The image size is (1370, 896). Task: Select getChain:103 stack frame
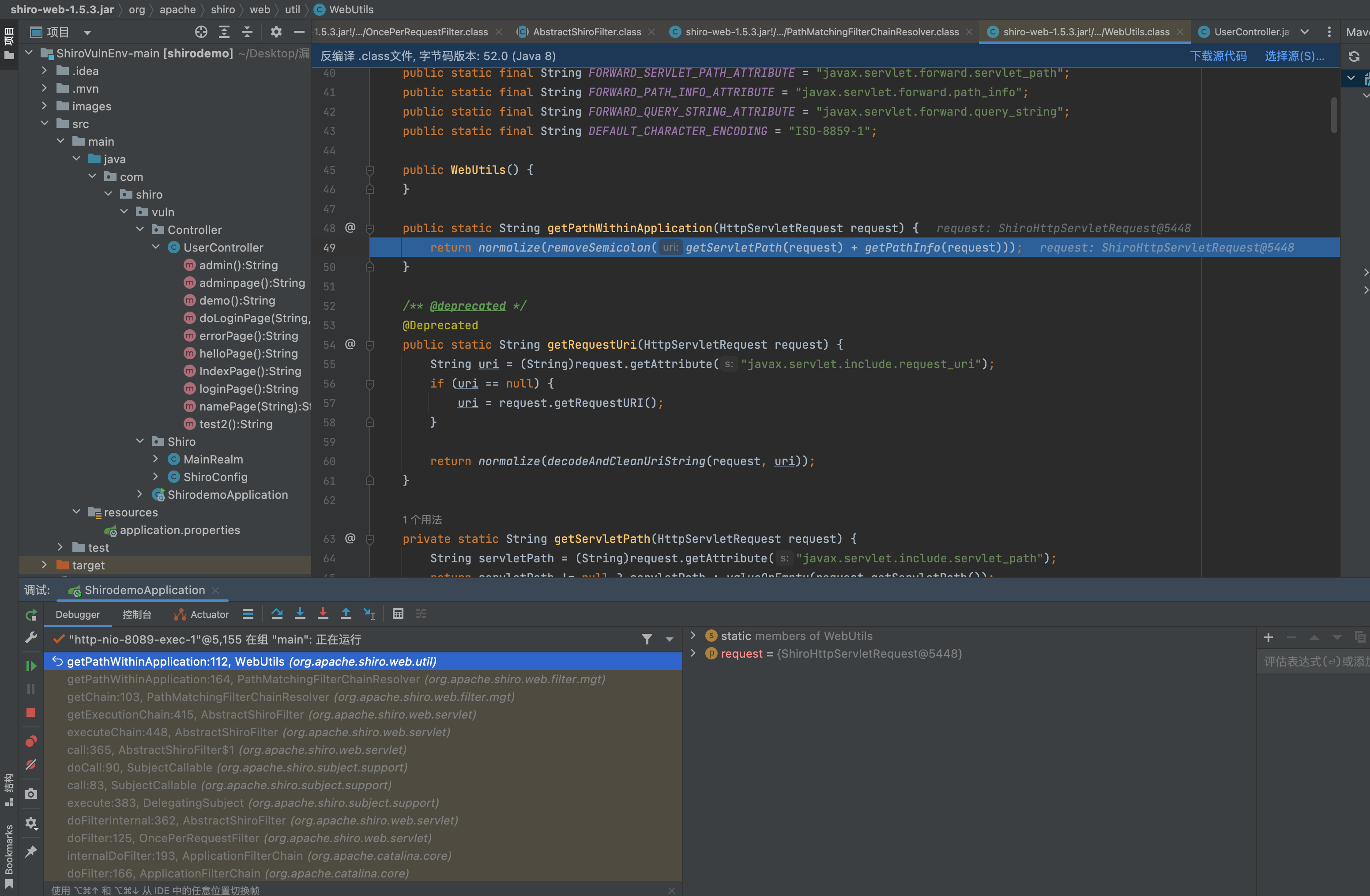(364, 697)
